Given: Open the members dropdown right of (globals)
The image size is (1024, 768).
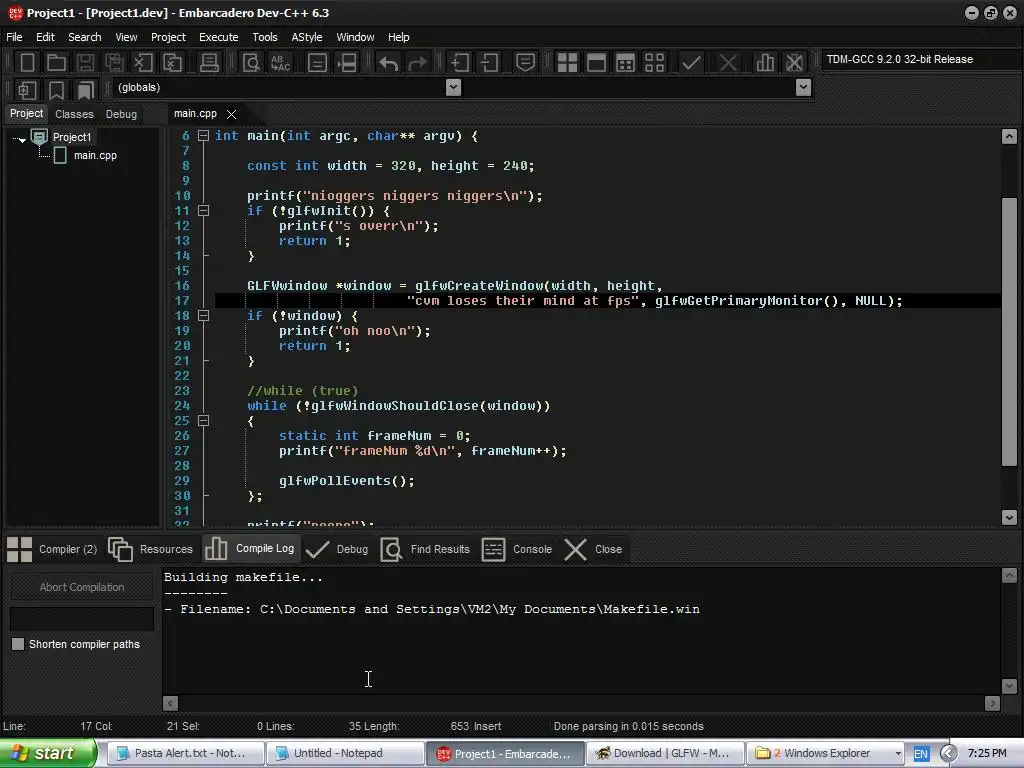Looking at the screenshot, I should click(x=804, y=87).
